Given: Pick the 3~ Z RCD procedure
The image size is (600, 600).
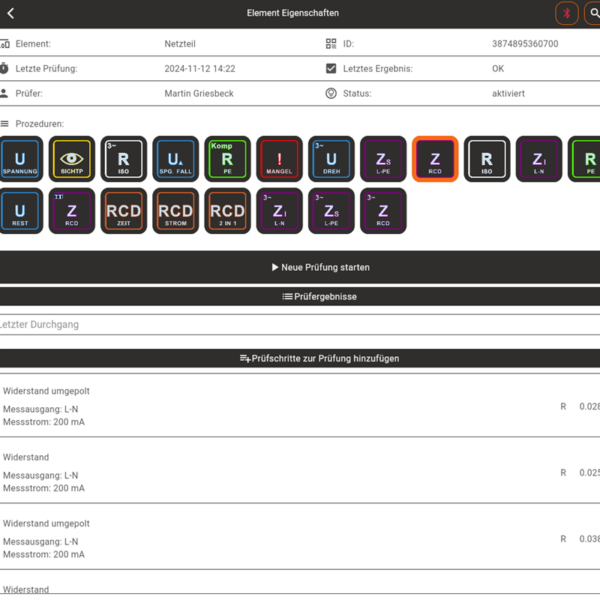Looking at the screenshot, I should [x=383, y=211].
